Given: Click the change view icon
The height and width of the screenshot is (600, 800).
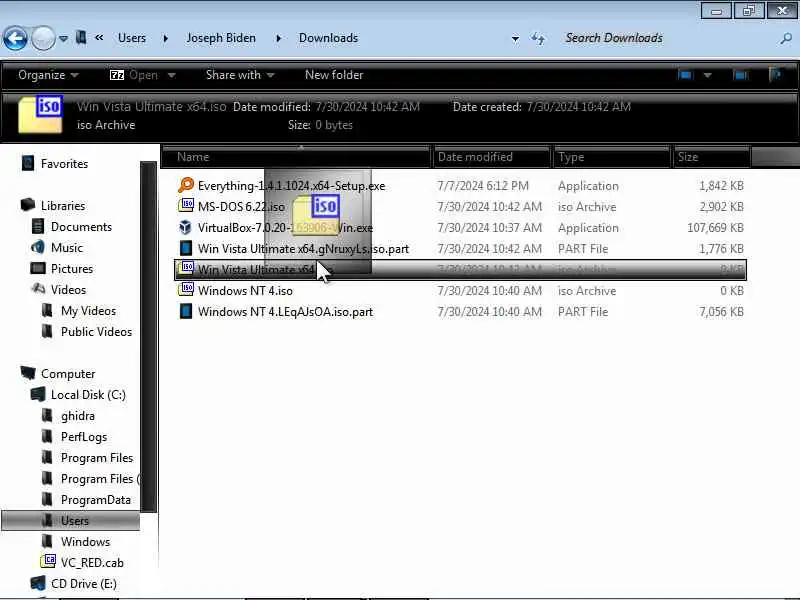Looking at the screenshot, I should pyautogui.click(x=685, y=76).
